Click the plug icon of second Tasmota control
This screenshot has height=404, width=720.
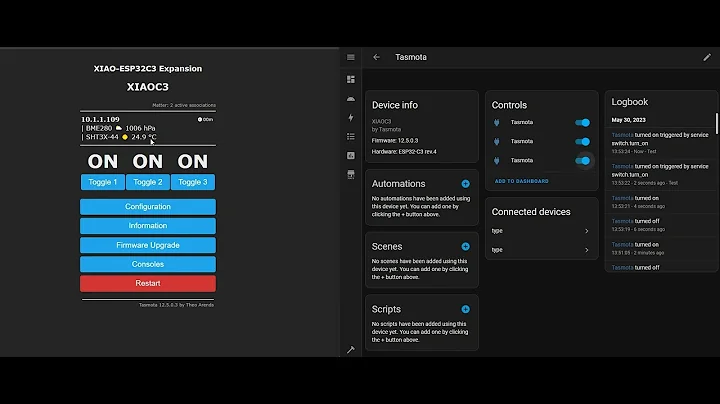[496, 141]
